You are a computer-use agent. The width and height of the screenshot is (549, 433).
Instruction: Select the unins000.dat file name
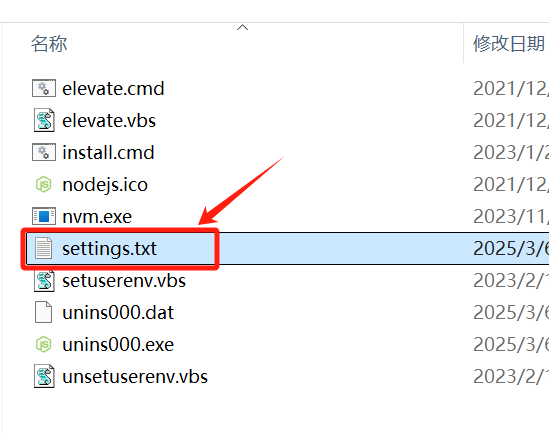click(x=118, y=313)
